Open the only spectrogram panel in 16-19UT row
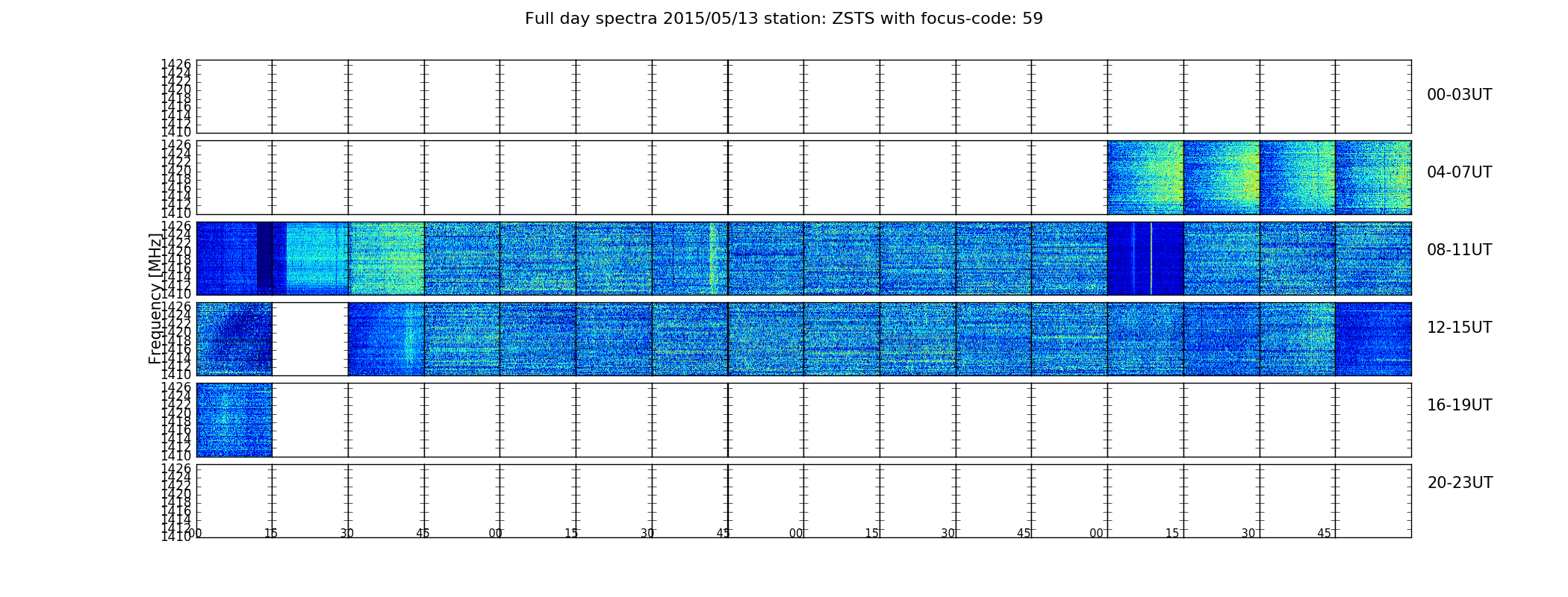 pos(234,420)
